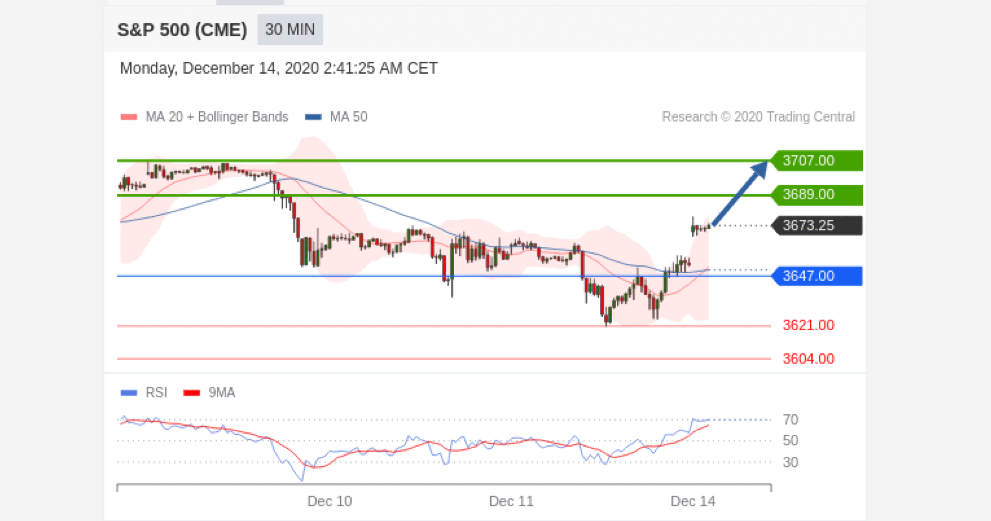Select the S&P 500 (CME) title

(x=182, y=30)
